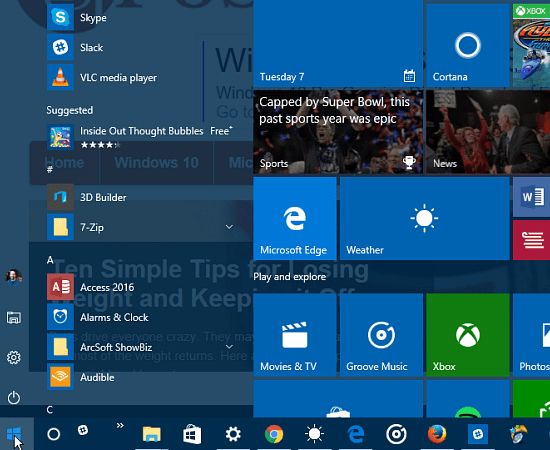550x450 pixels.
Task: Open the Sports news tile
Action: tap(338, 132)
